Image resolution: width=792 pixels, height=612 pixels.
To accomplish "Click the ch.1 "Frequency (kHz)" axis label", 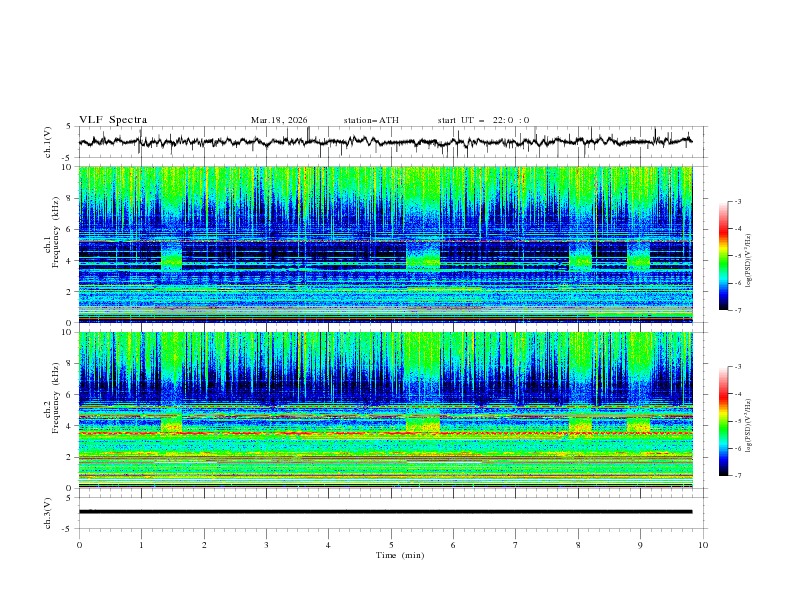I will [55, 232].
